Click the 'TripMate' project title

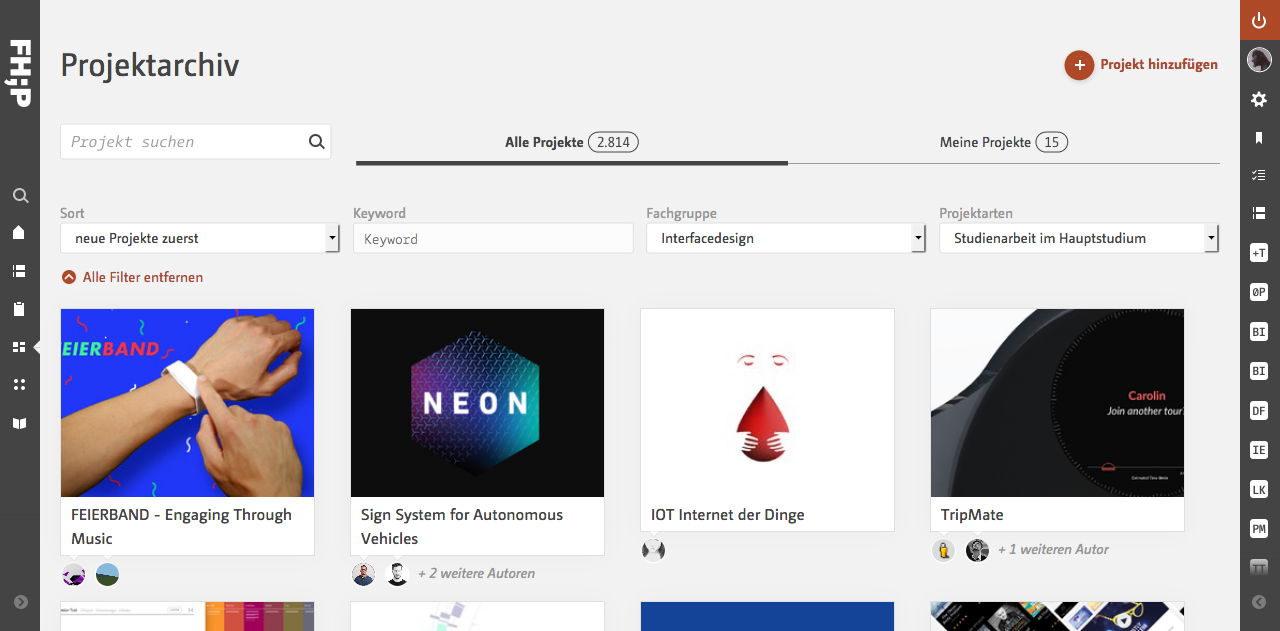972,515
